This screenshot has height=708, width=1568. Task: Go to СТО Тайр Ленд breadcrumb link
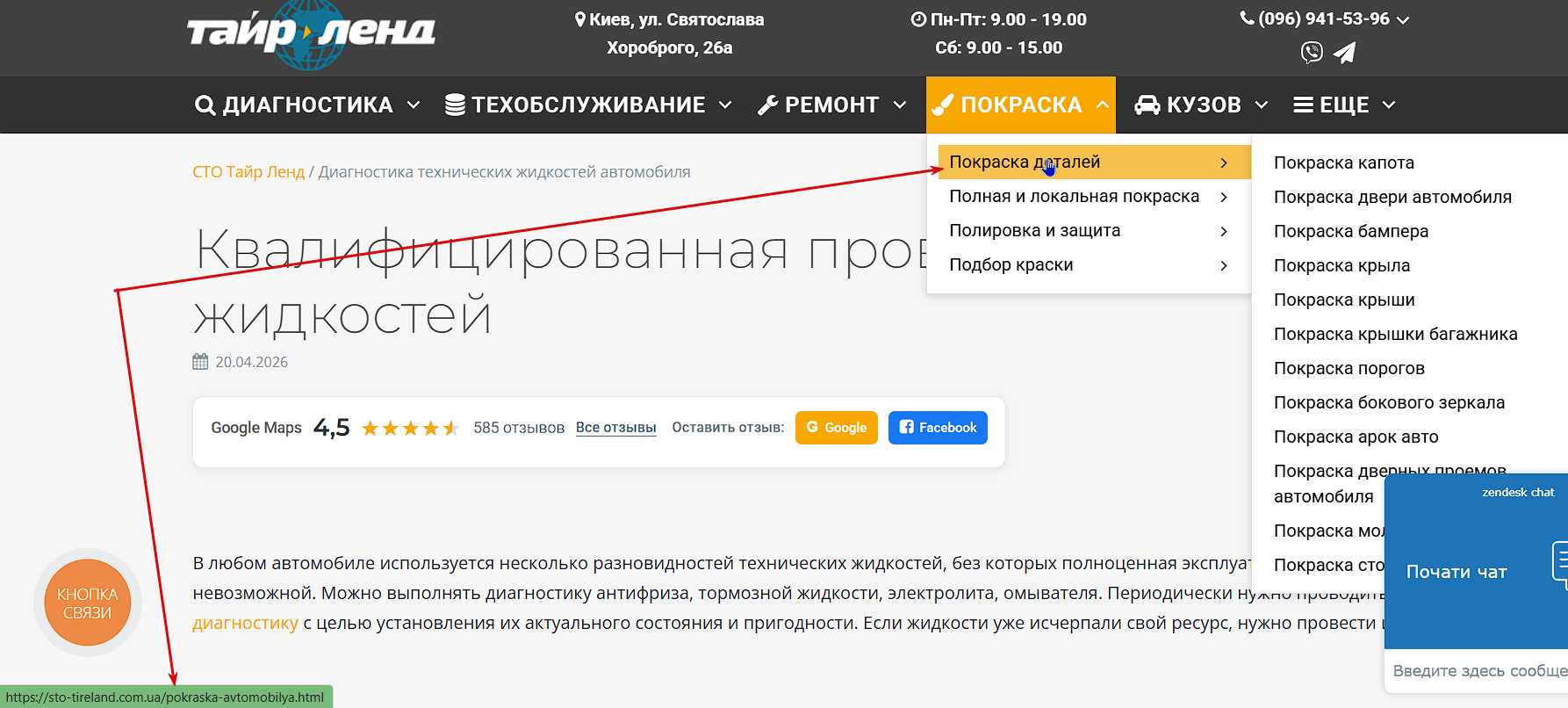(248, 172)
